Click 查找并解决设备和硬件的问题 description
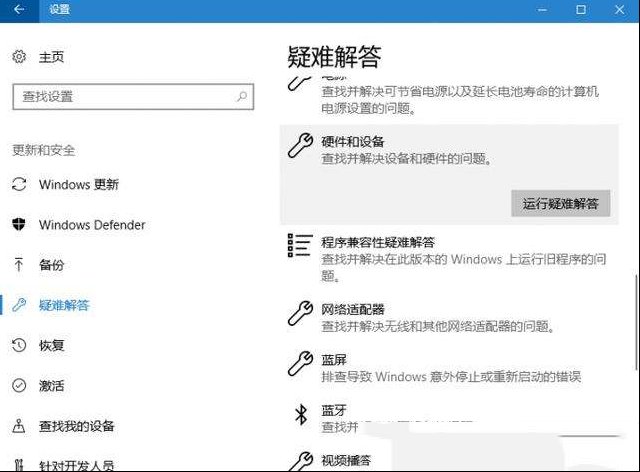 pyautogui.click(x=407, y=158)
